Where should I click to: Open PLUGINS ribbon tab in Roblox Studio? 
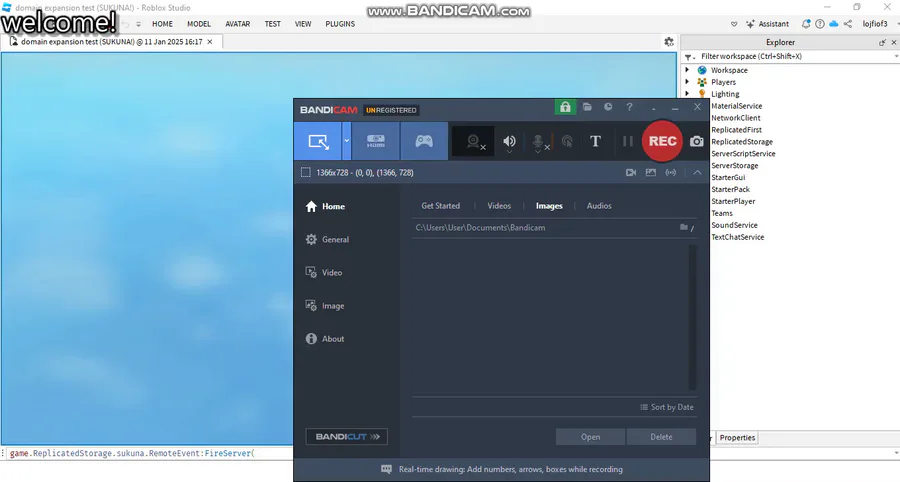coord(340,24)
